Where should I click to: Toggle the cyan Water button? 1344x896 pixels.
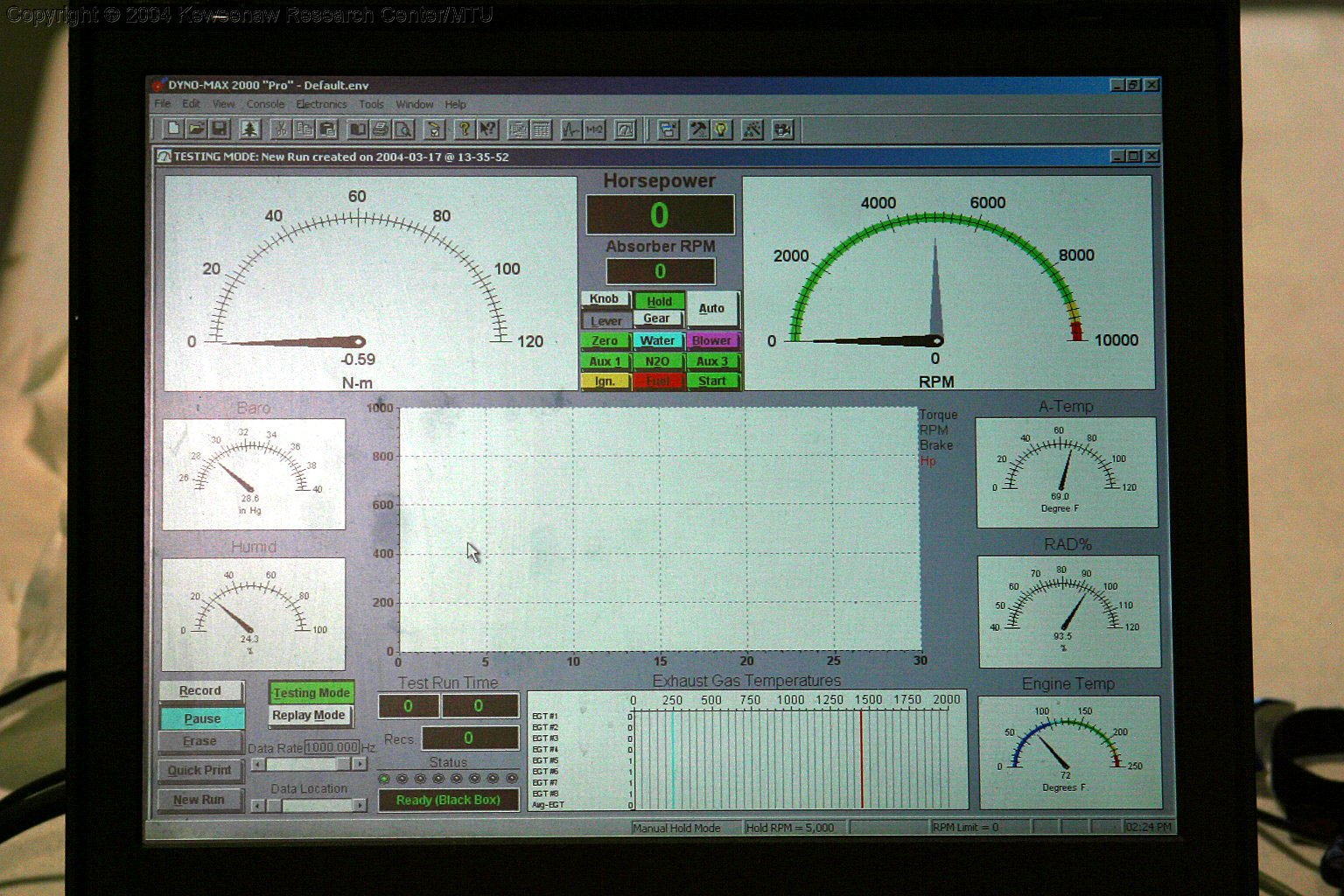[x=657, y=340]
